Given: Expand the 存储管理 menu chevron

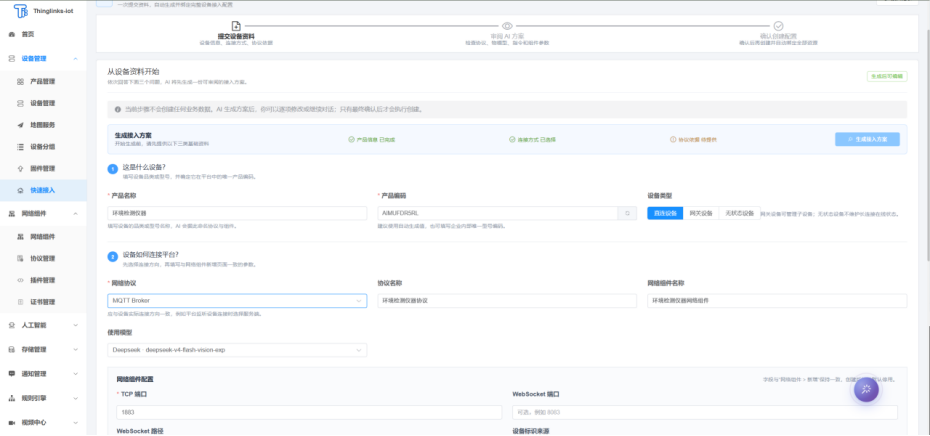Looking at the screenshot, I should [x=75, y=349].
